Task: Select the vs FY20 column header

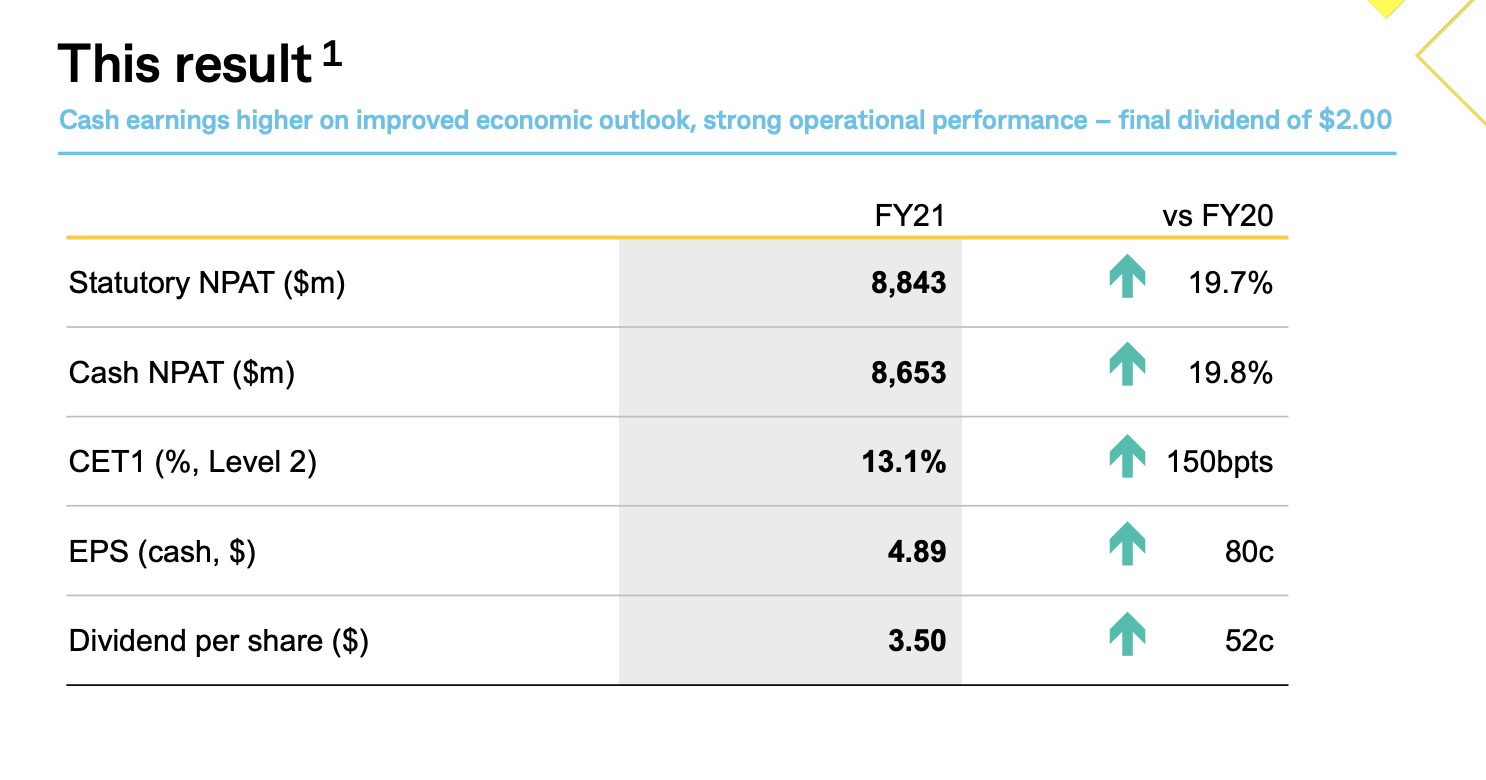Action: [x=1218, y=215]
